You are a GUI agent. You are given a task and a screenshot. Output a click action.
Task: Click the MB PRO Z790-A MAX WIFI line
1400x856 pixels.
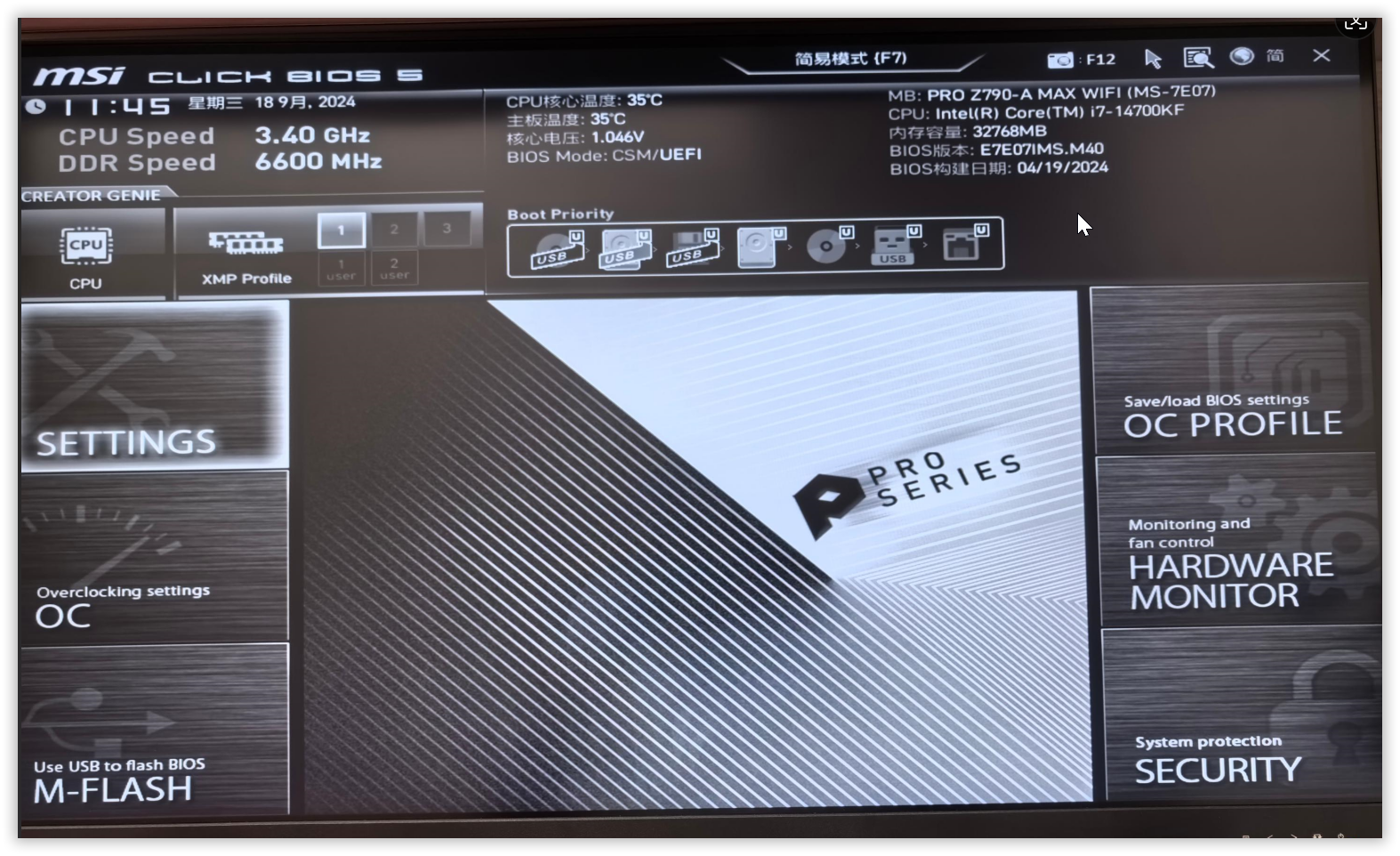[x=1051, y=93]
